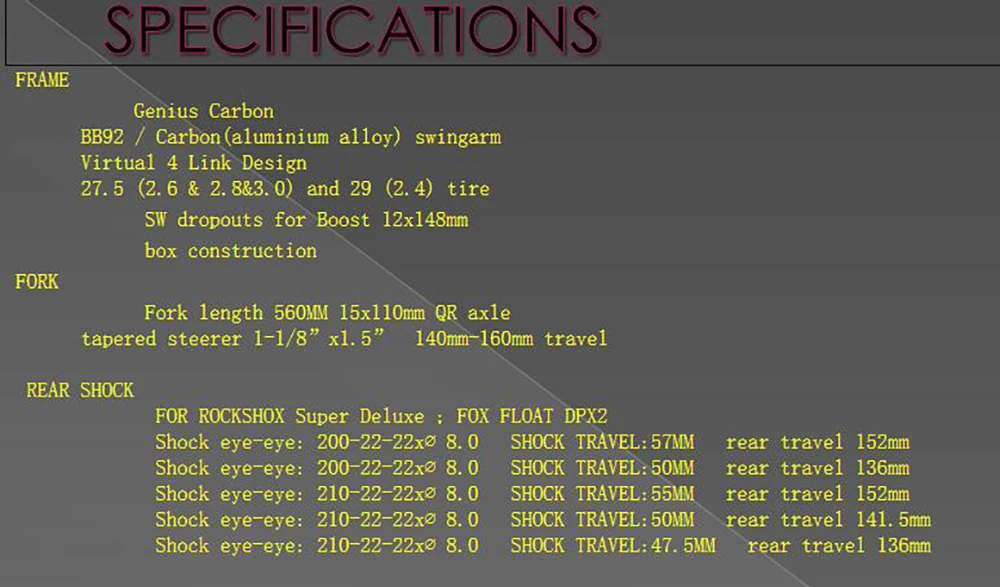Select "BB92 / Carbon(aluminium alloy) swingarm" line
This screenshot has width=1000, height=587.
tap(291, 138)
